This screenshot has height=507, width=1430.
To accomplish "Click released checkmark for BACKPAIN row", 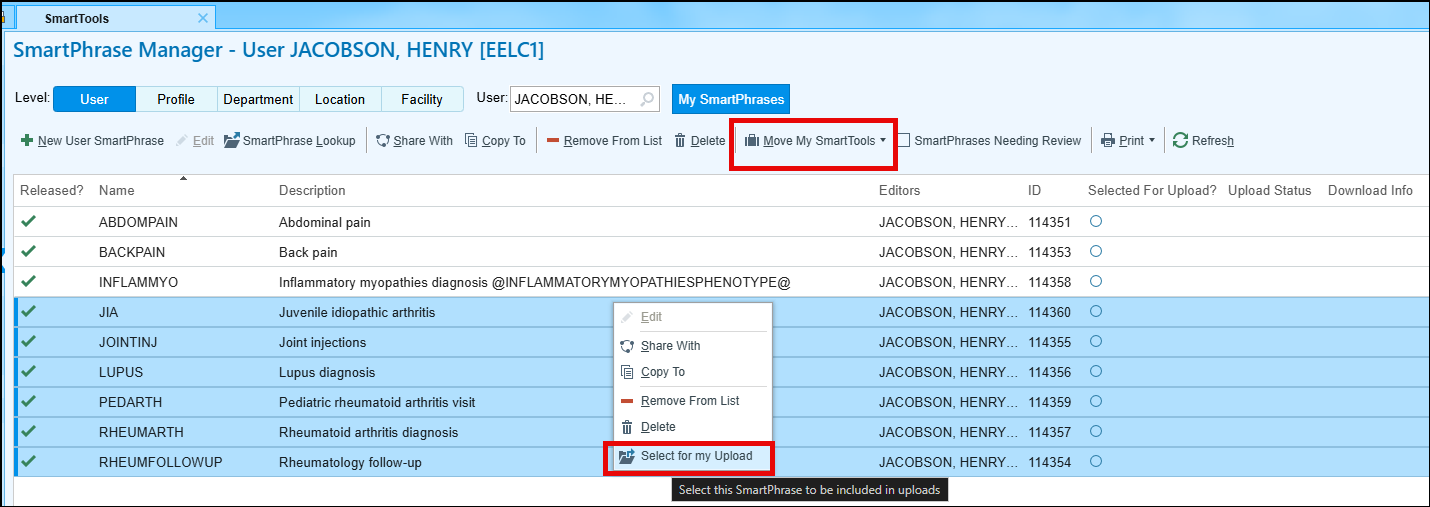I will pos(28,251).
